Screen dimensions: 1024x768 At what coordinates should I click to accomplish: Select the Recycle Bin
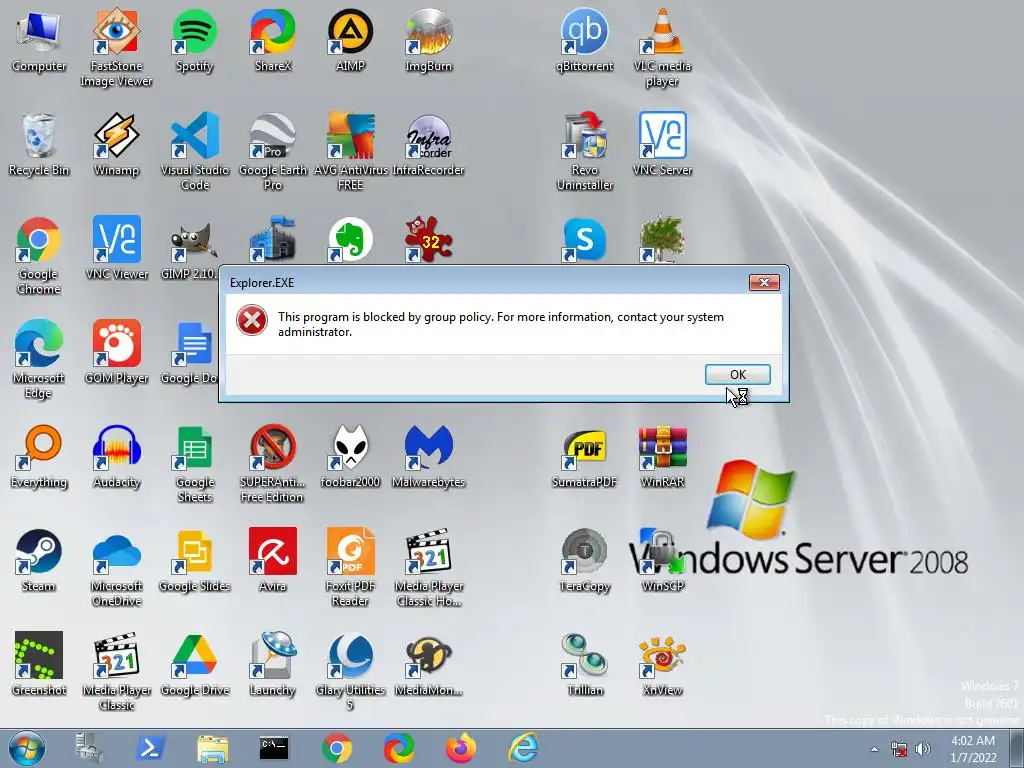(x=39, y=144)
